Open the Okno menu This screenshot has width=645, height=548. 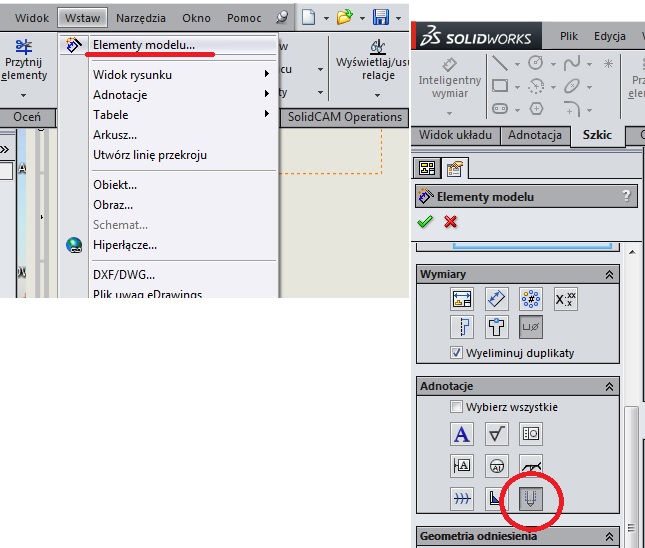tap(196, 18)
